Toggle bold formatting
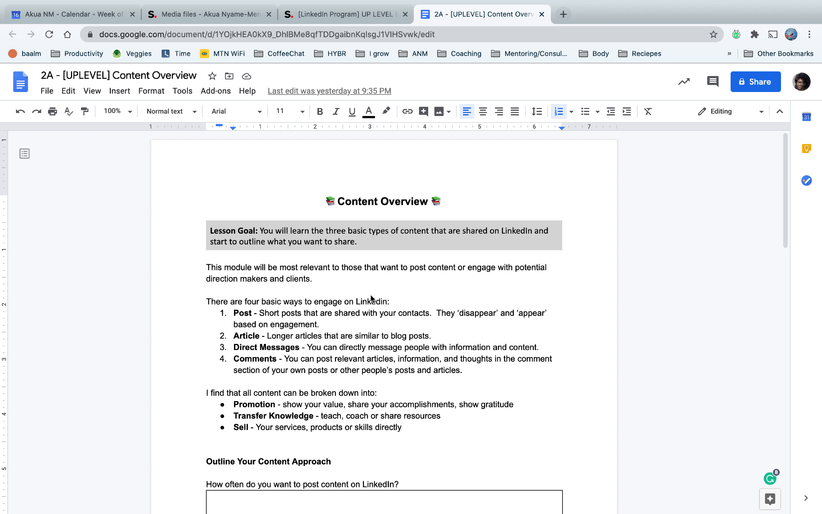This screenshot has width=822, height=514. (320, 111)
